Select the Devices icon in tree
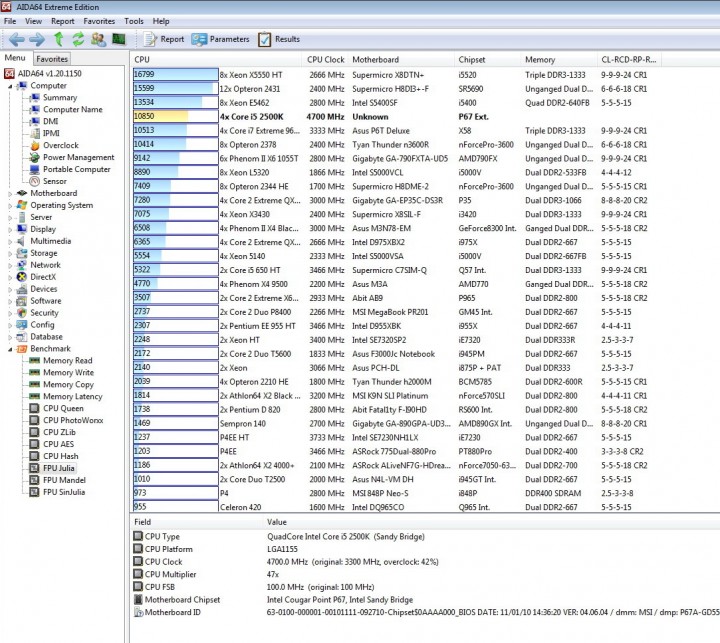This screenshot has width=720, height=643. point(22,288)
